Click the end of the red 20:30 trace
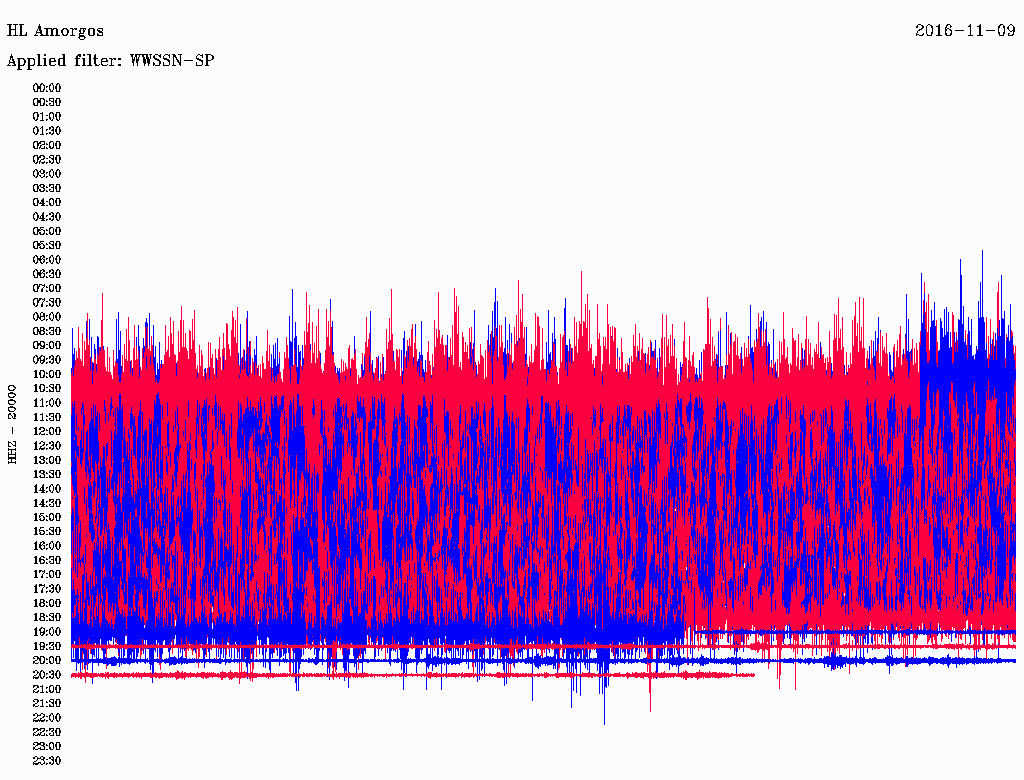The height and width of the screenshot is (780, 1024). coord(753,675)
